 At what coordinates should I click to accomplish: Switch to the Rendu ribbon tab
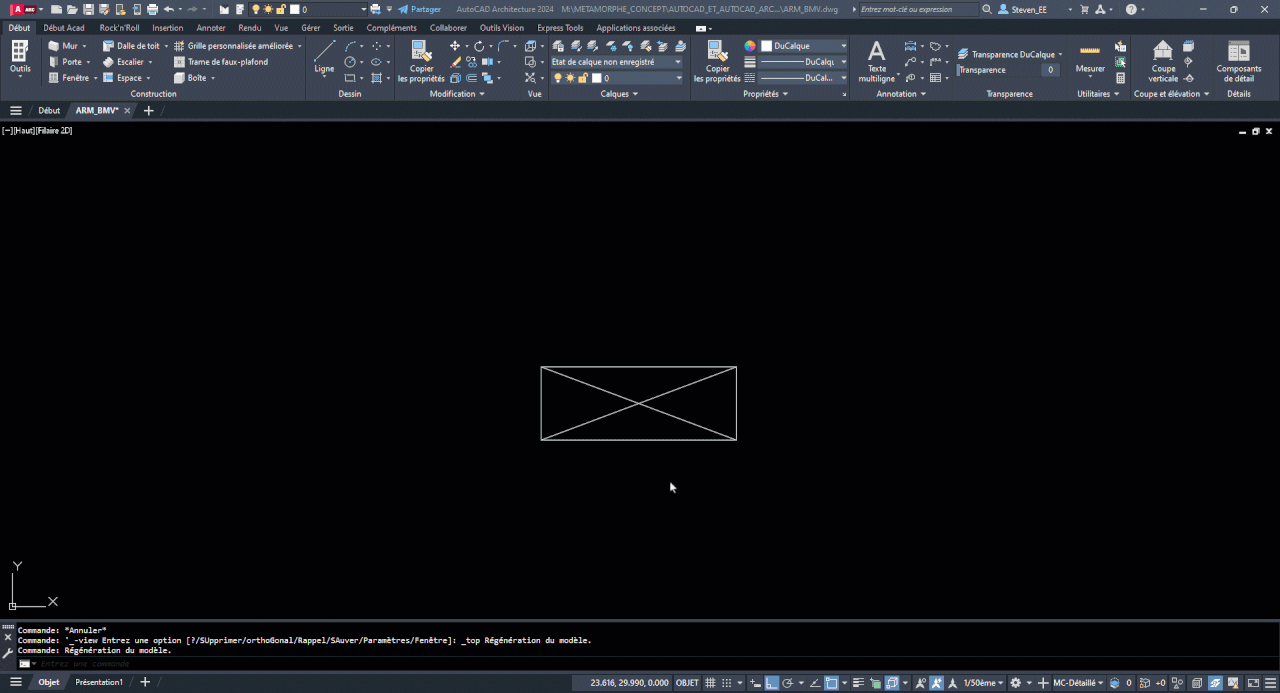pyautogui.click(x=250, y=28)
